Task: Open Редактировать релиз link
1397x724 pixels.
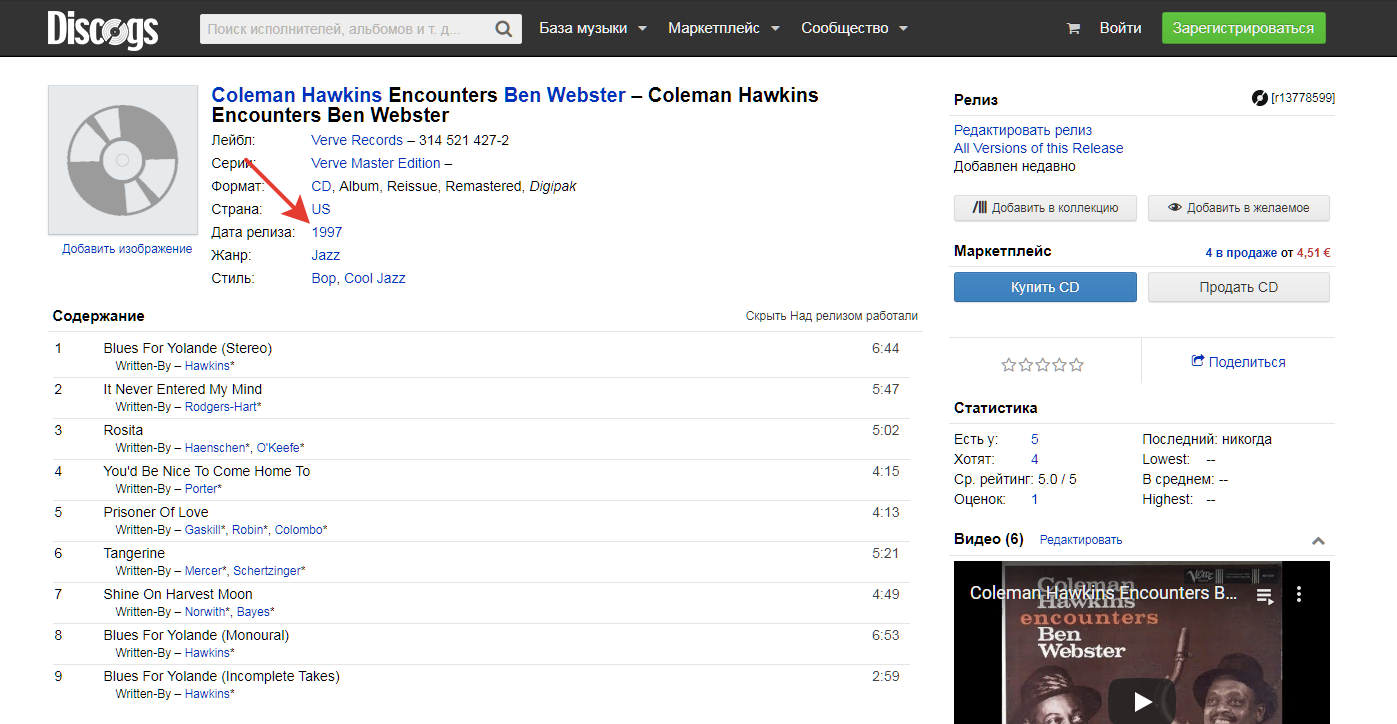Action: [1023, 130]
